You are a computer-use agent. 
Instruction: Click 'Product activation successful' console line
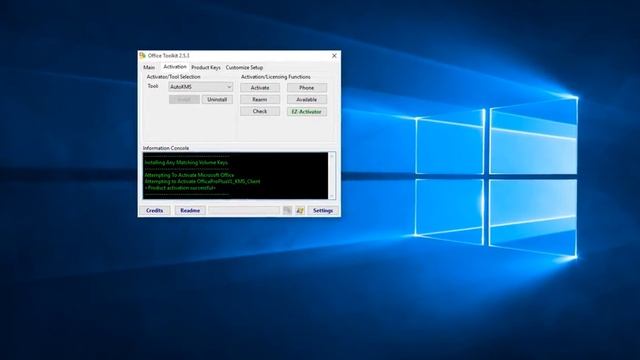pos(180,188)
